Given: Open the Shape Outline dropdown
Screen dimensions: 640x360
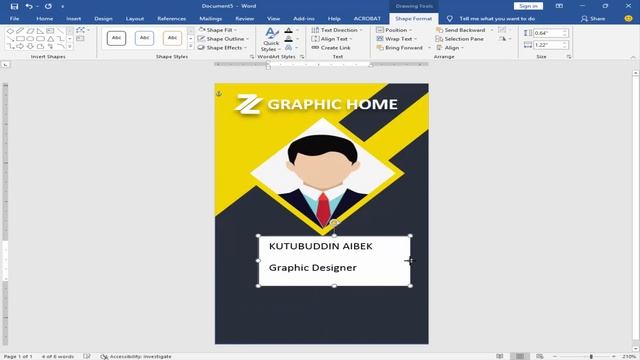Looking at the screenshot, I should tap(223, 39).
